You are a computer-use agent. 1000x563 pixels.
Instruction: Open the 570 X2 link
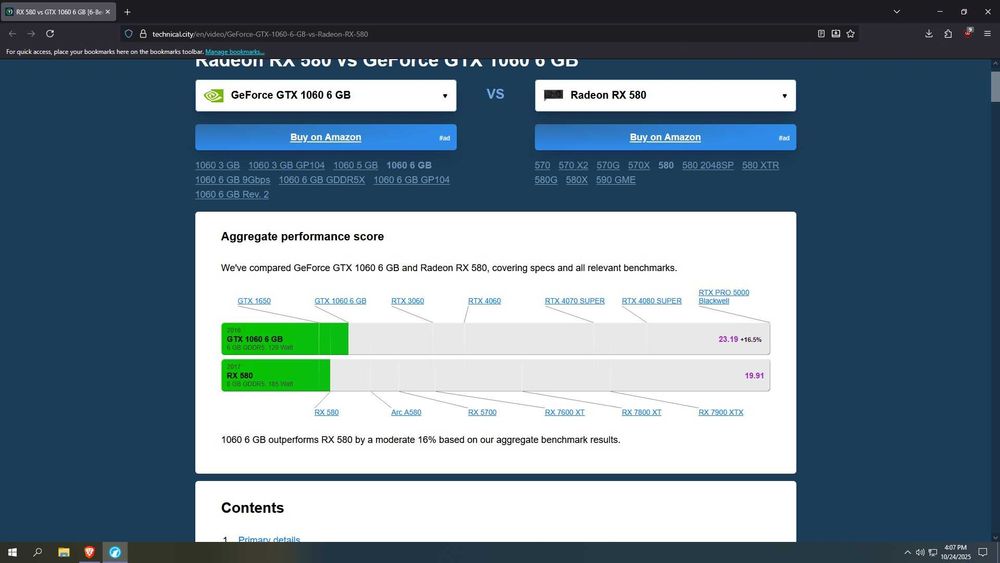573,165
